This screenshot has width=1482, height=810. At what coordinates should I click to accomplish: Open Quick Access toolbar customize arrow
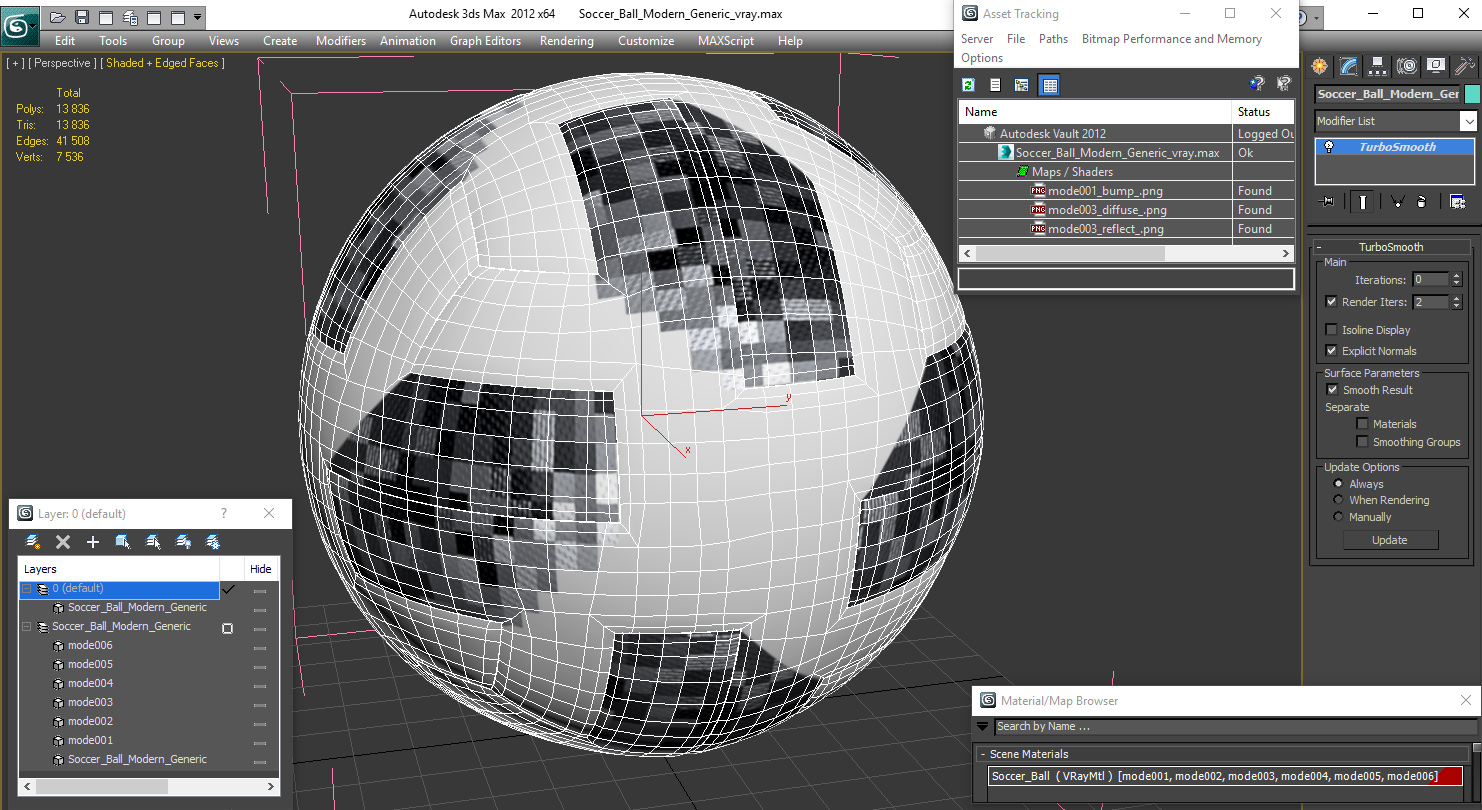pyautogui.click(x=197, y=17)
